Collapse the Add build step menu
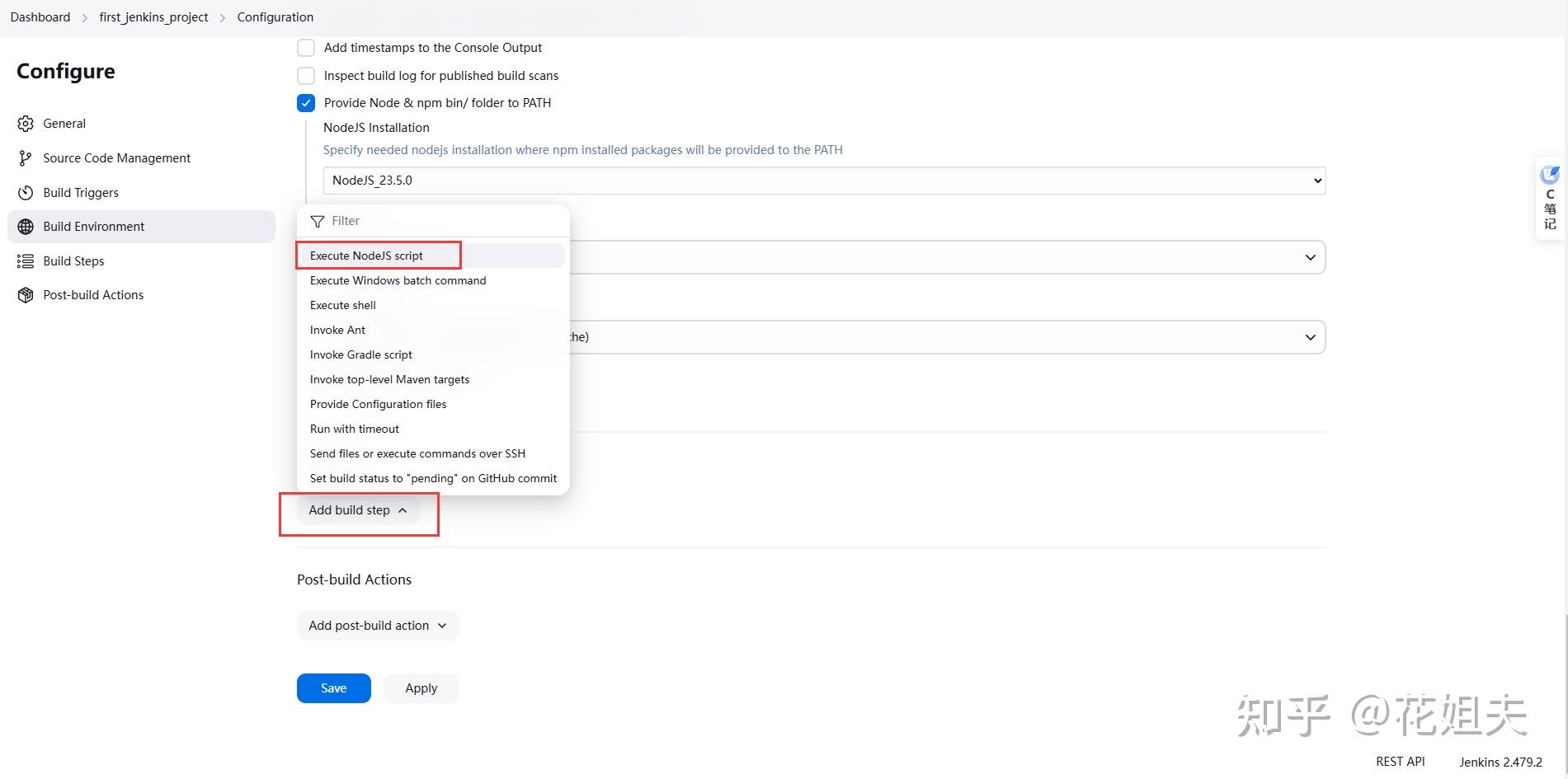Screen dimensions: 1568x779 click(358, 509)
